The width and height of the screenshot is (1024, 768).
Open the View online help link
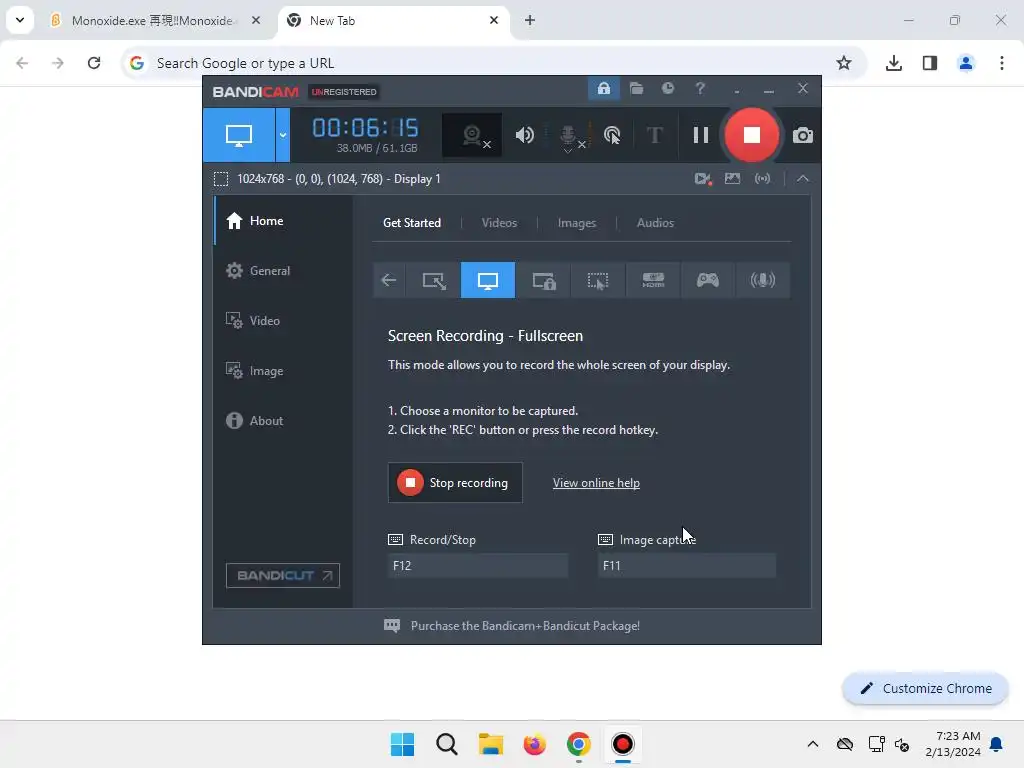(x=596, y=483)
